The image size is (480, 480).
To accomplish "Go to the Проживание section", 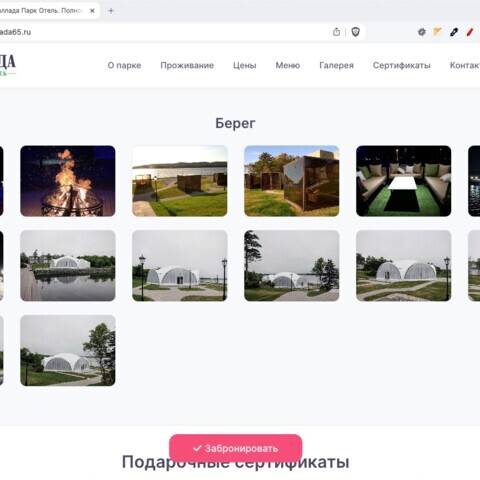I will [187, 65].
